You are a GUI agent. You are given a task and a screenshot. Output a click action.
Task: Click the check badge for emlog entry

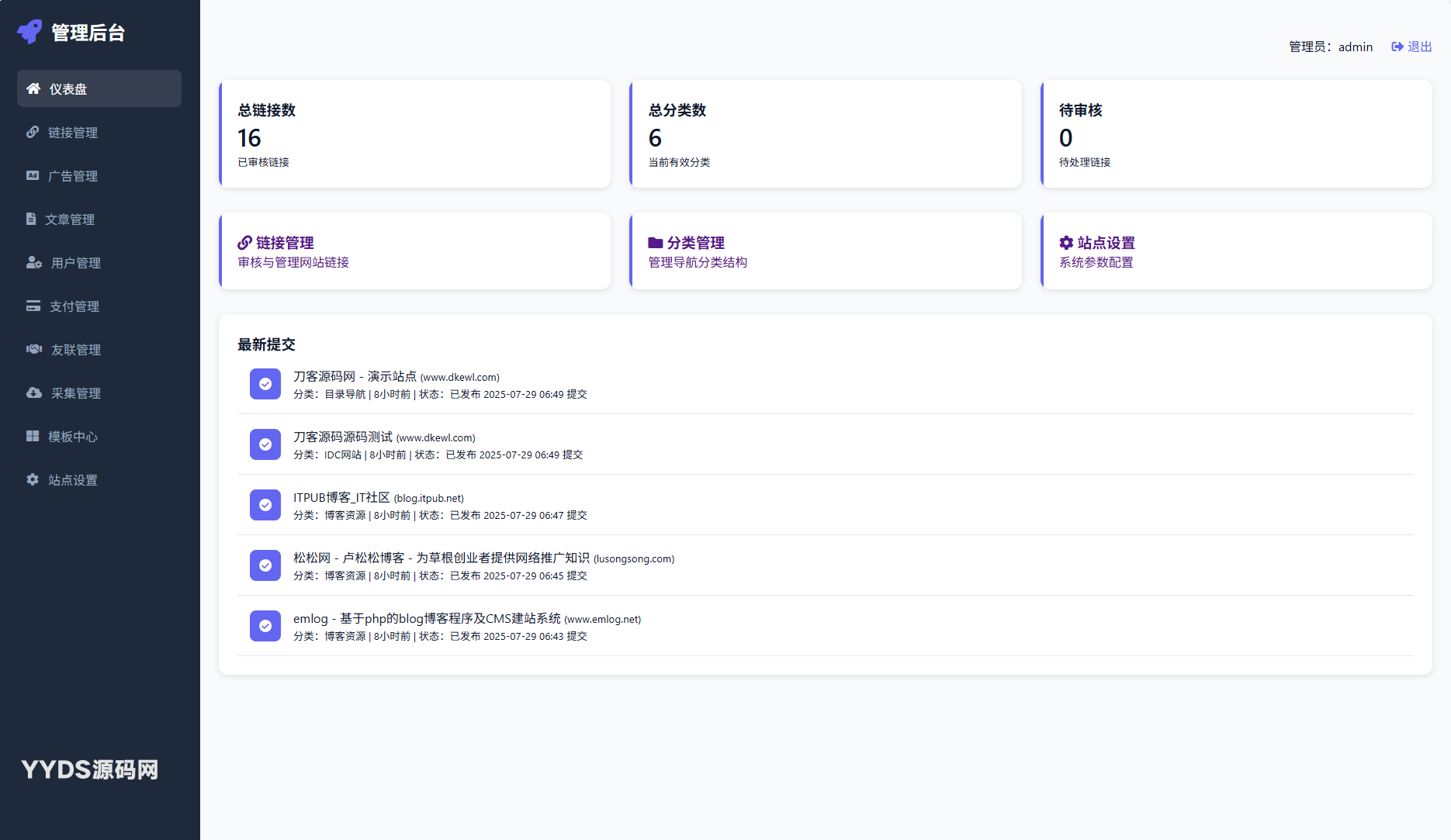[265, 626]
